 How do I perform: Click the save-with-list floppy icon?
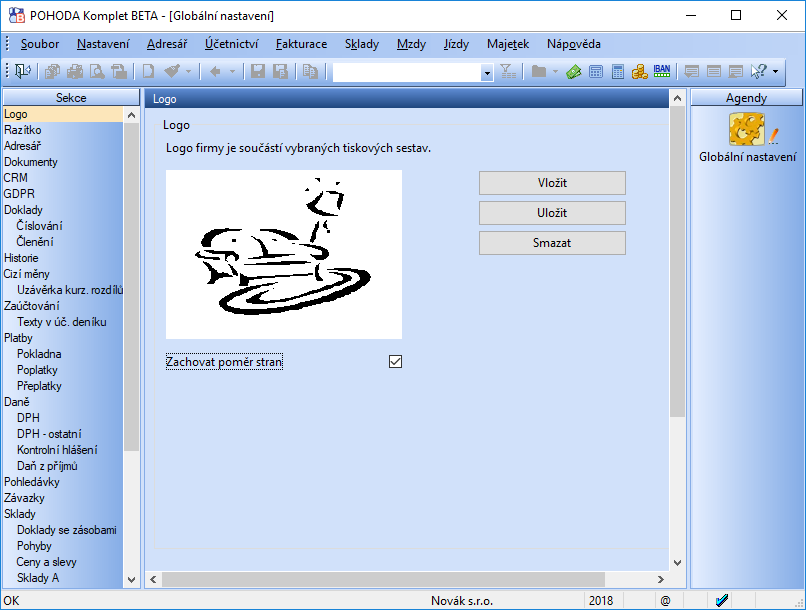point(280,71)
